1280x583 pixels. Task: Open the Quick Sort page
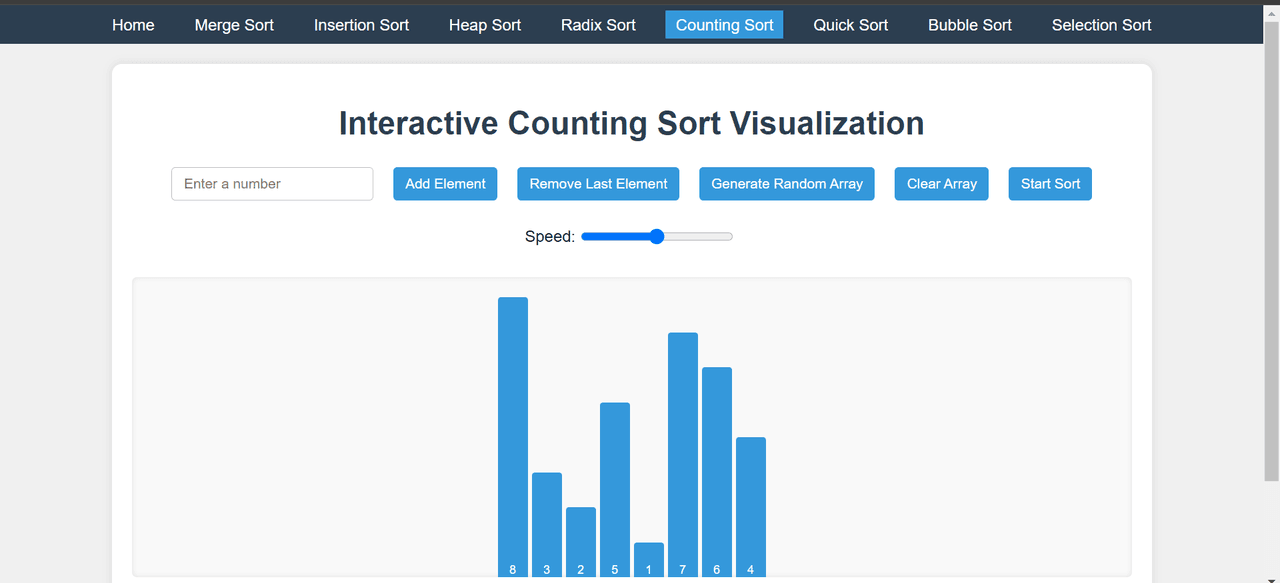tap(850, 25)
